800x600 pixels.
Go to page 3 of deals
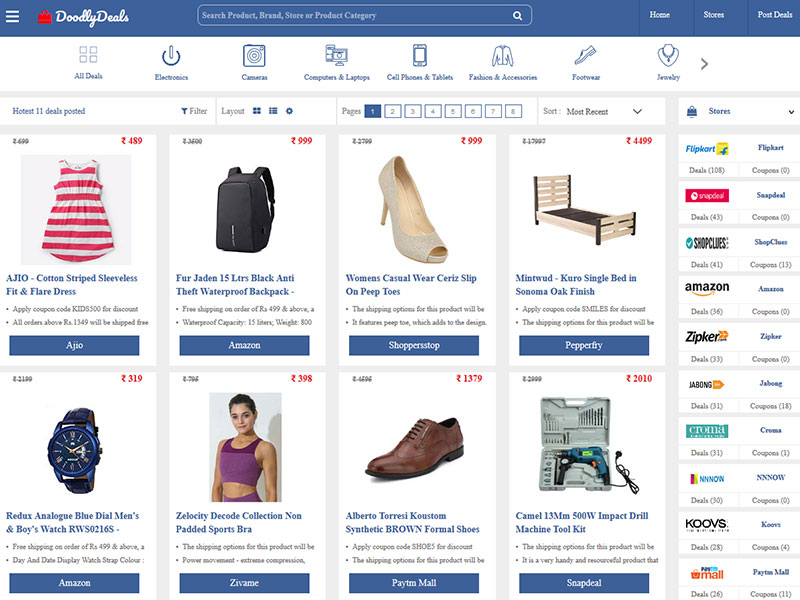[413, 111]
